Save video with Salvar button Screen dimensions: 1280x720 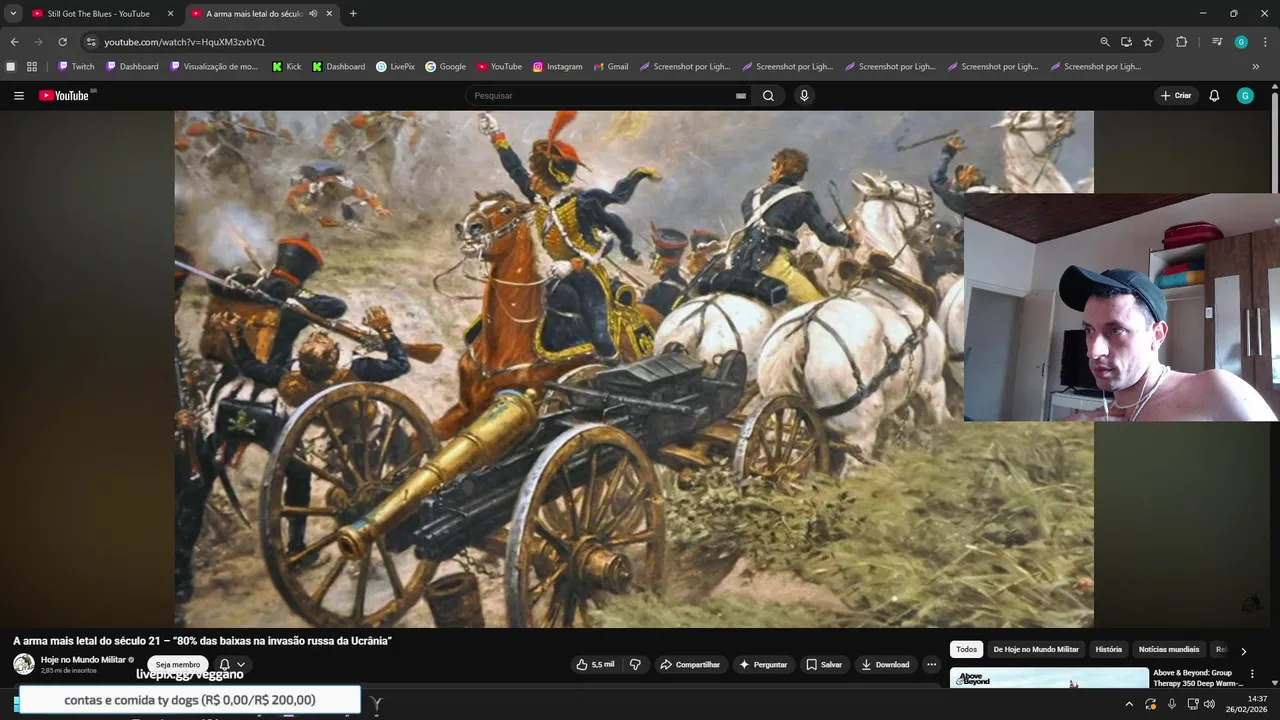click(x=825, y=665)
